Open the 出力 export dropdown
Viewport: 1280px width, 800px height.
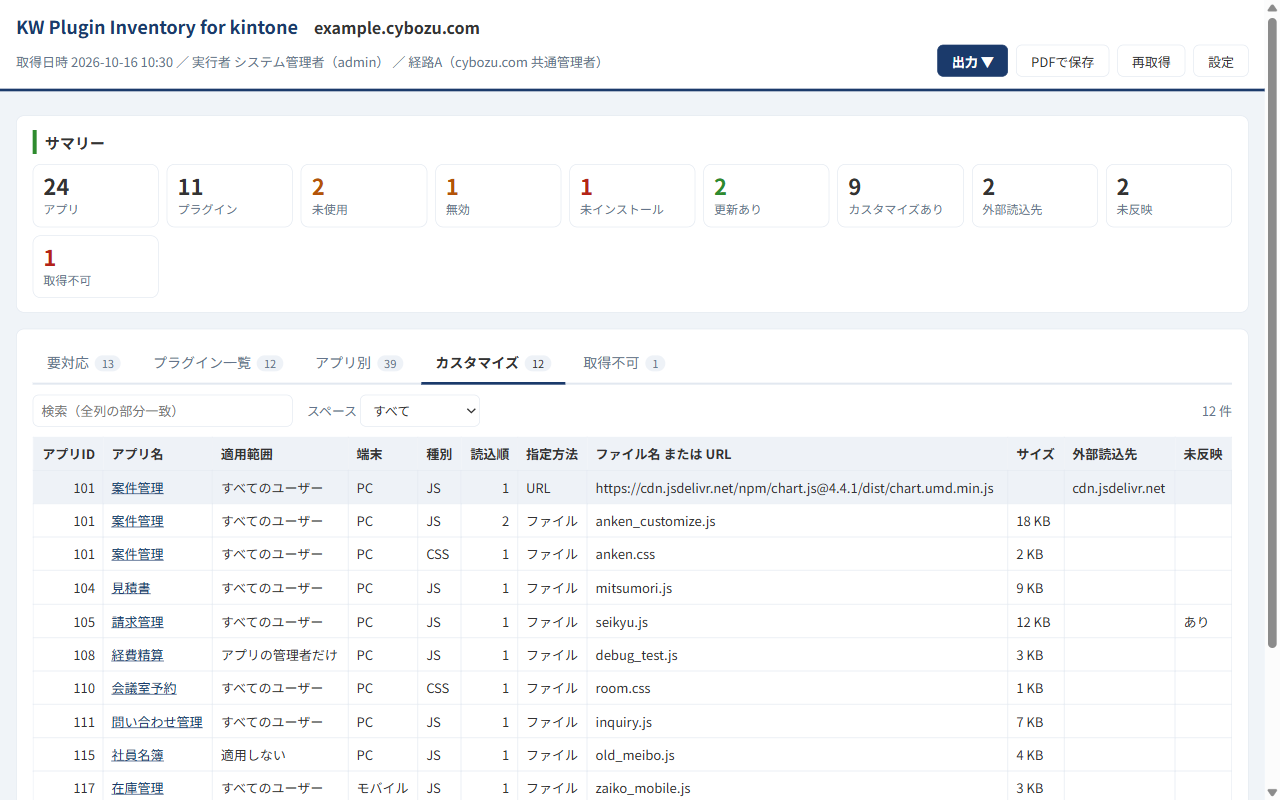pos(972,61)
